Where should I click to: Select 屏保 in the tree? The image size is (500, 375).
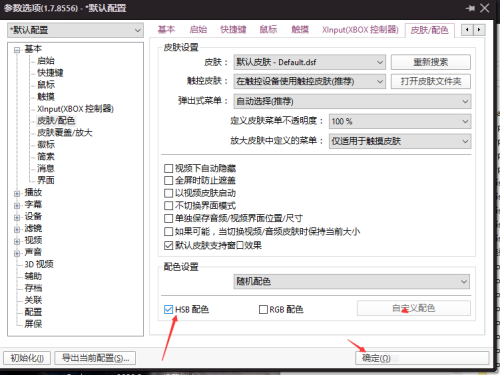(33, 324)
